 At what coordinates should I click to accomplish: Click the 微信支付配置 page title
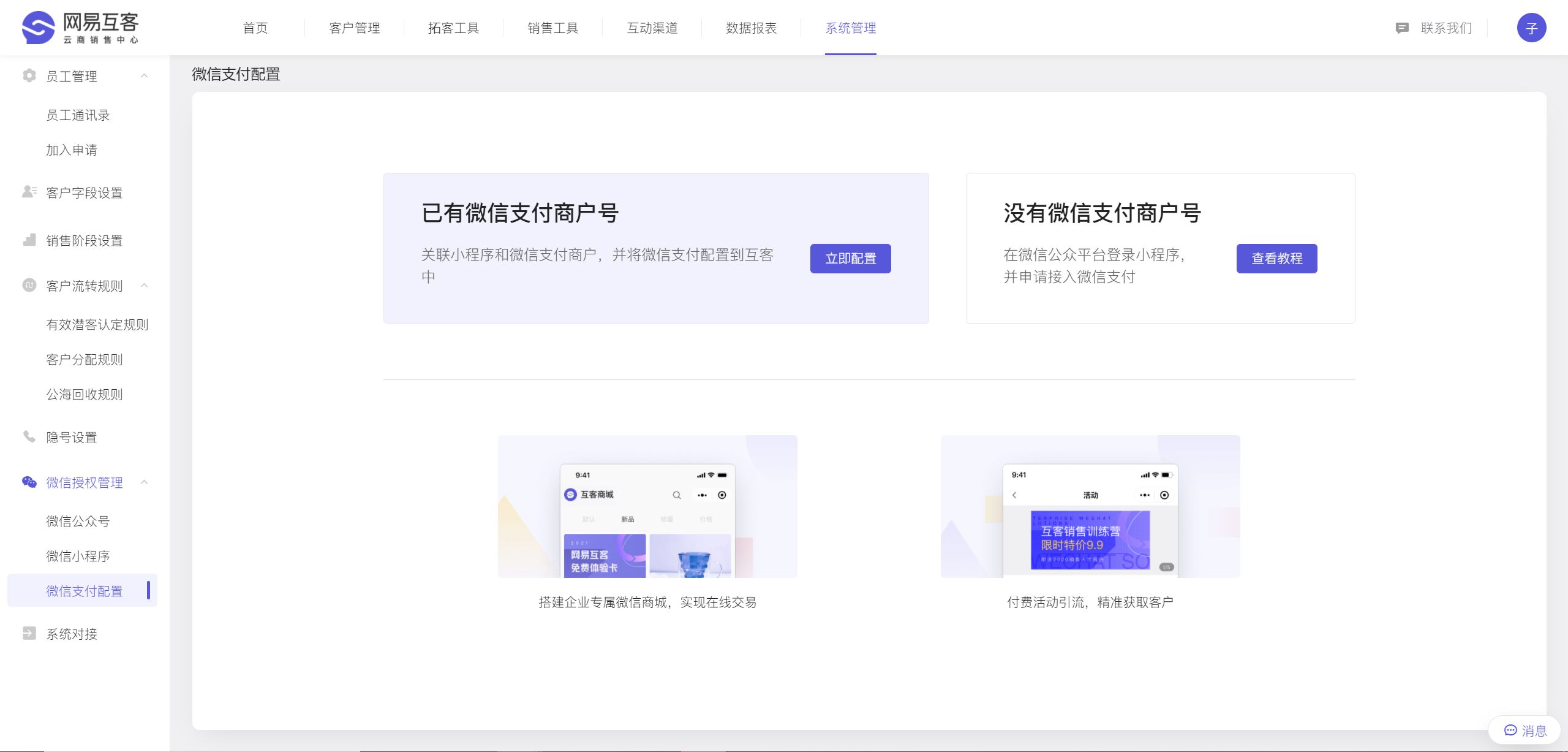click(x=236, y=74)
